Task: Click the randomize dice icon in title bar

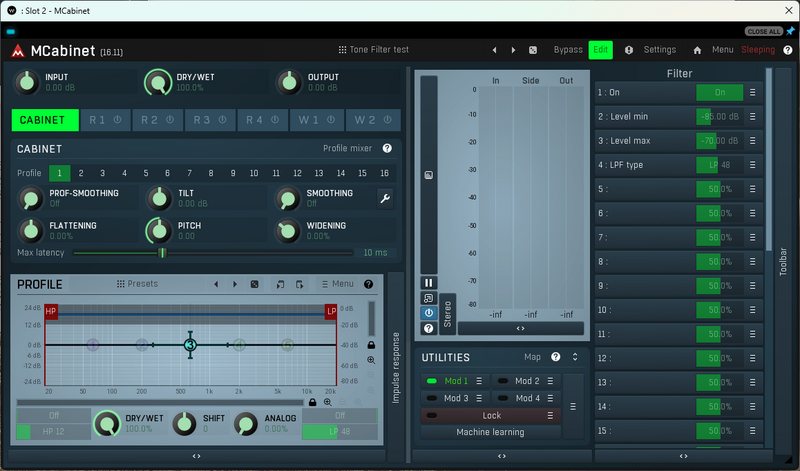Action: tap(533, 50)
